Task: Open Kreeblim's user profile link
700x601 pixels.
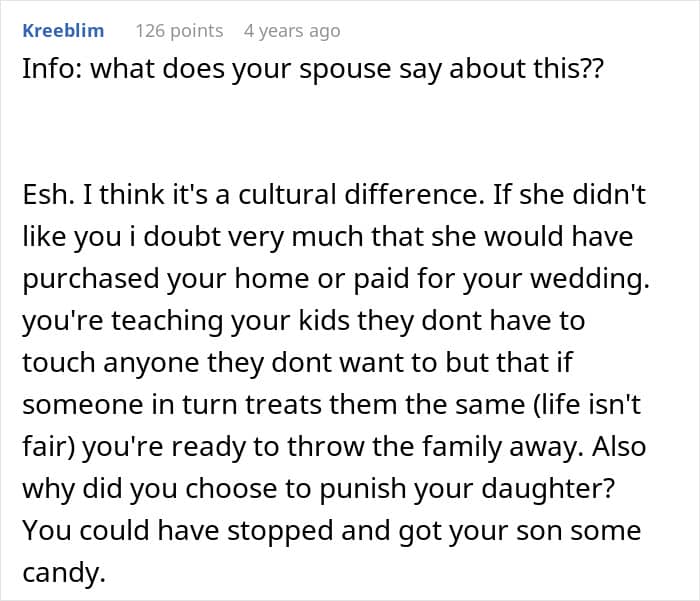Action: tap(62, 31)
